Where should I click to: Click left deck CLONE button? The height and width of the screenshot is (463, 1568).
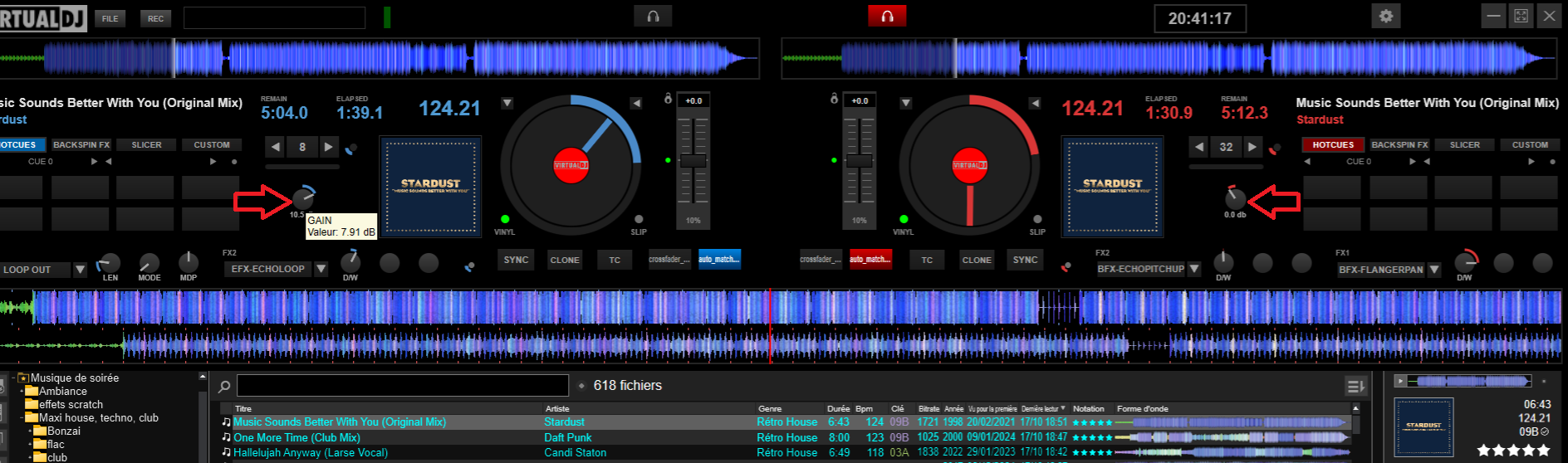tap(565, 260)
